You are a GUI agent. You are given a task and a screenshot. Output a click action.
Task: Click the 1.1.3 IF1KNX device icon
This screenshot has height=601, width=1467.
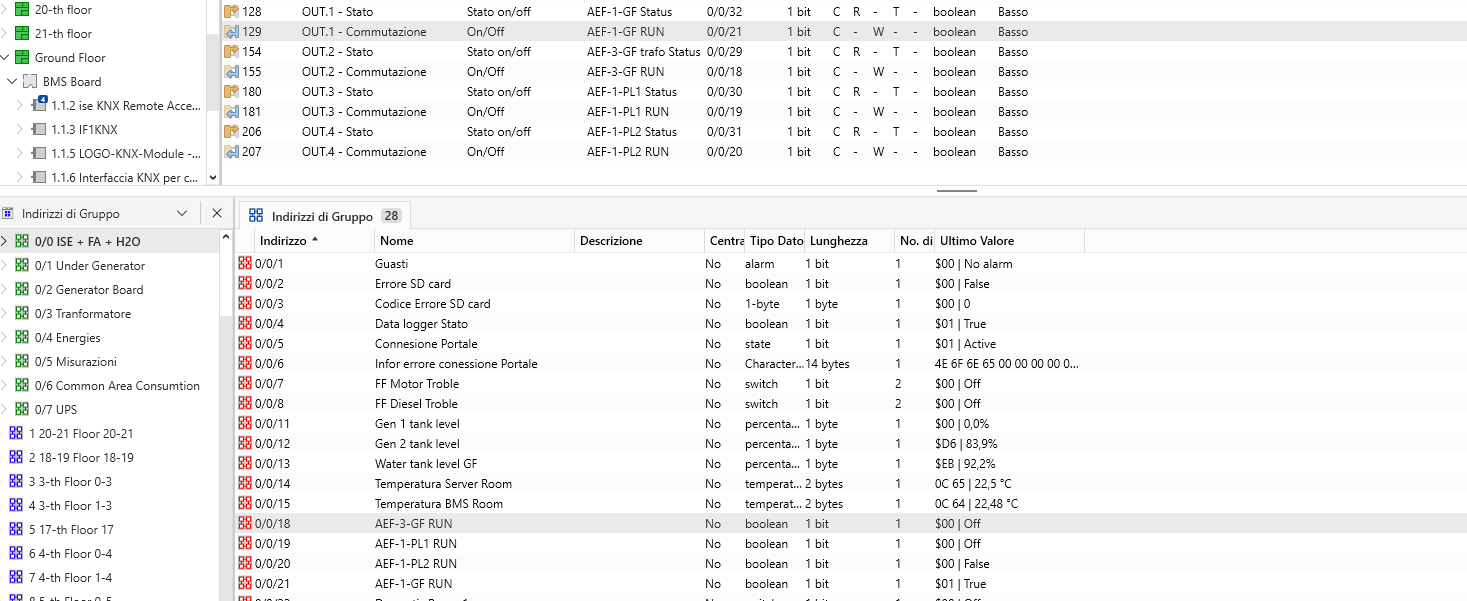[40, 130]
